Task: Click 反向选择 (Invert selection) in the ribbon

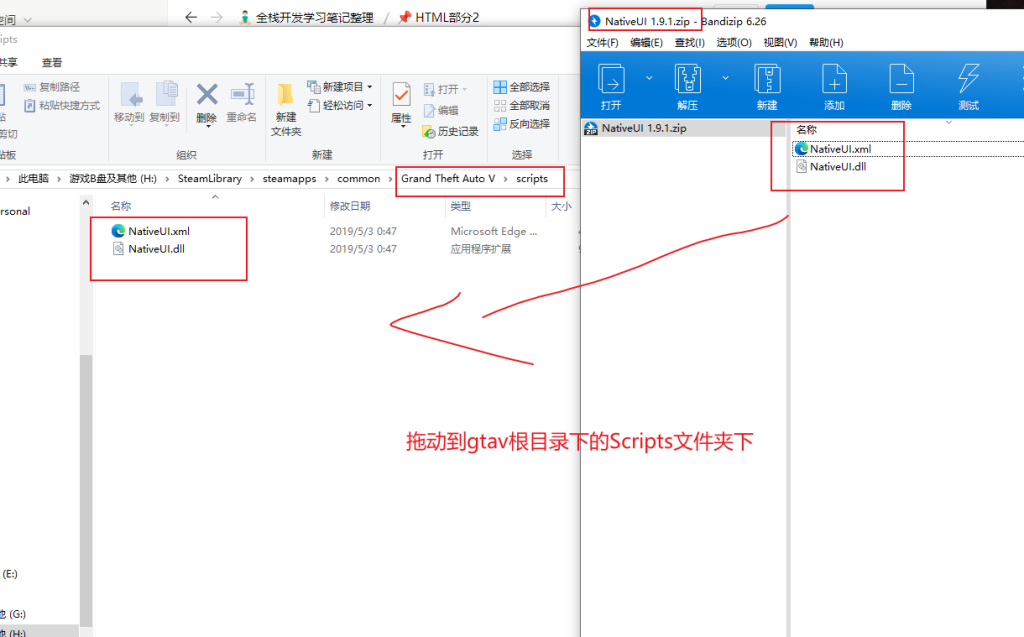Action: [x=522, y=123]
